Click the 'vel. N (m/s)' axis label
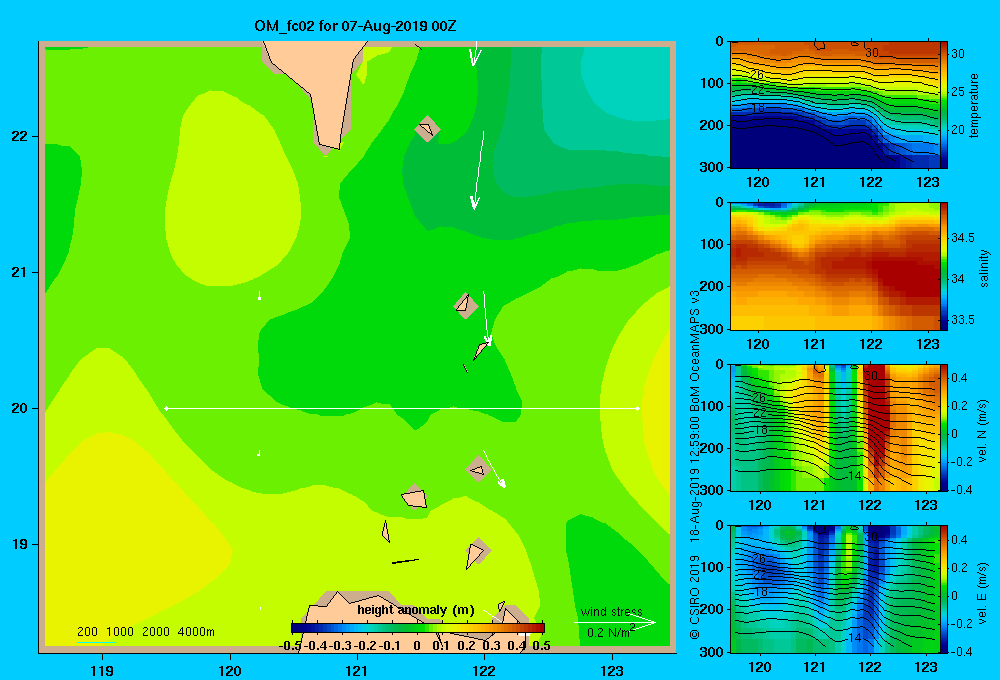The image size is (1000, 680). (982, 431)
